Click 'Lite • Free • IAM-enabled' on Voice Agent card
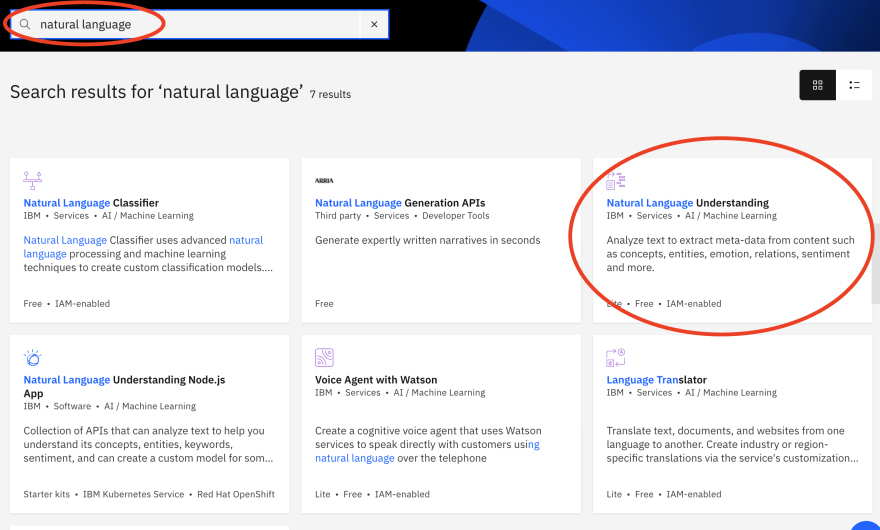The width and height of the screenshot is (880, 530). click(x=372, y=494)
